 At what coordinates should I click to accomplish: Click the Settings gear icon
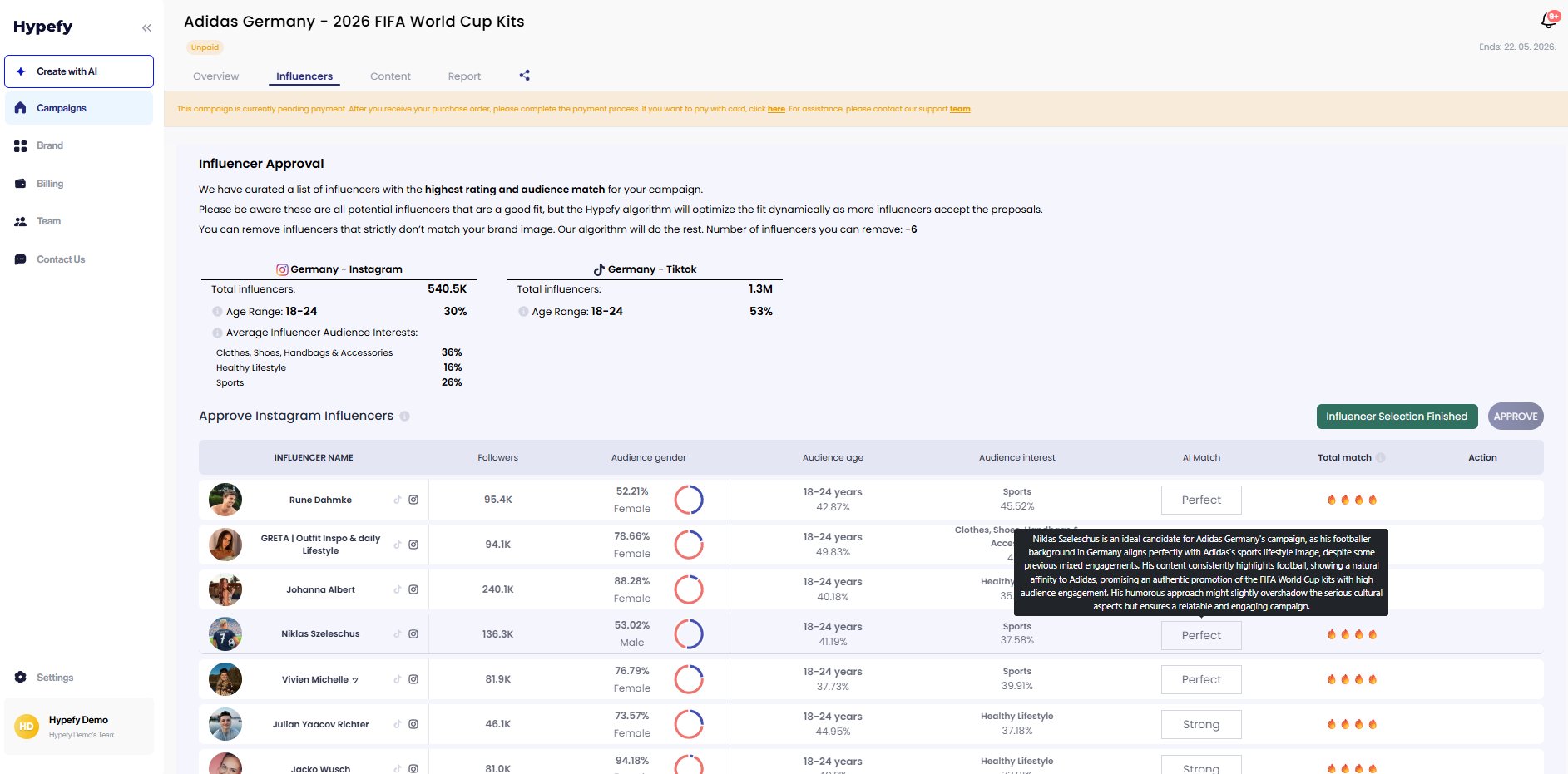tap(21, 678)
